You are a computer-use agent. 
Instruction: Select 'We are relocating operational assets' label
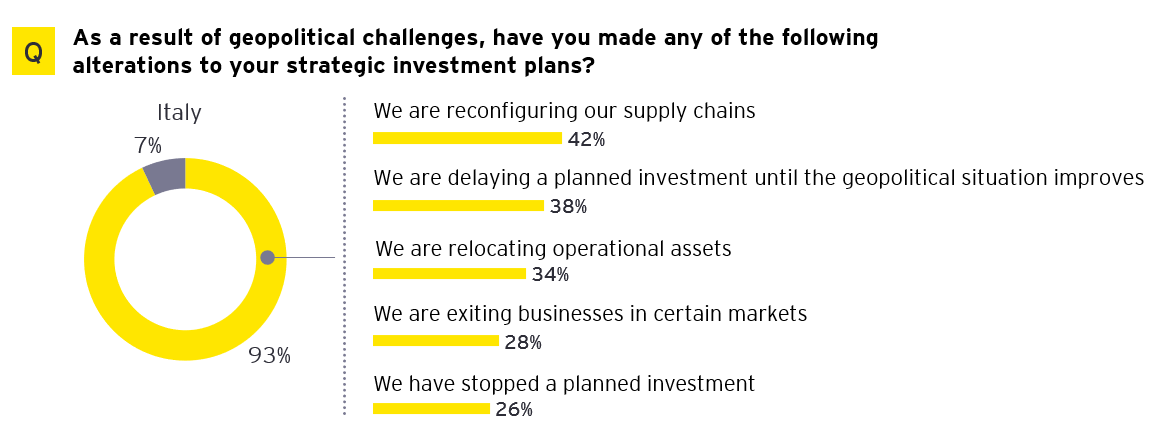point(553,248)
